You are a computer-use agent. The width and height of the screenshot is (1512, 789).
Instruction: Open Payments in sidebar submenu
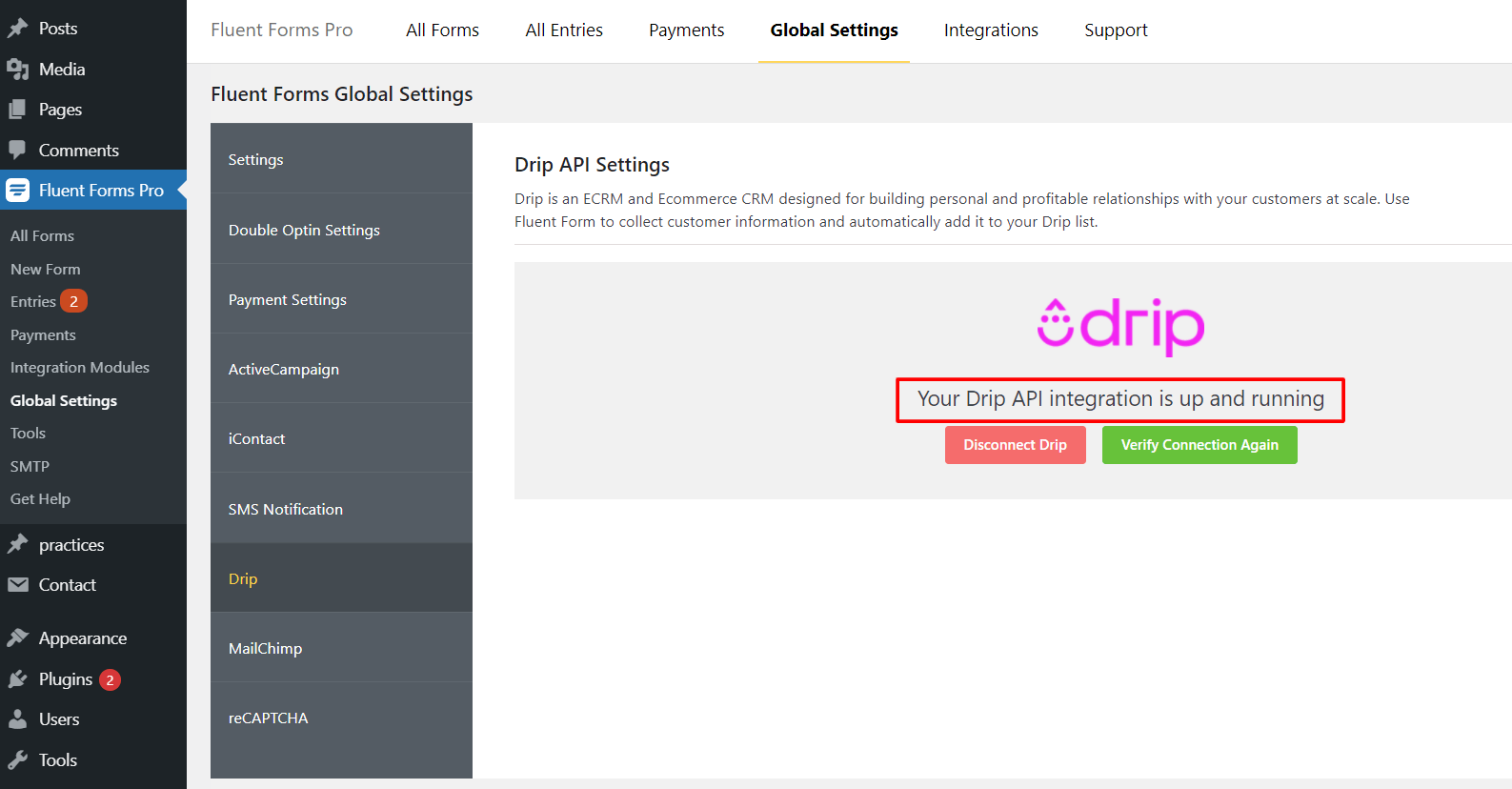click(43, 334)
